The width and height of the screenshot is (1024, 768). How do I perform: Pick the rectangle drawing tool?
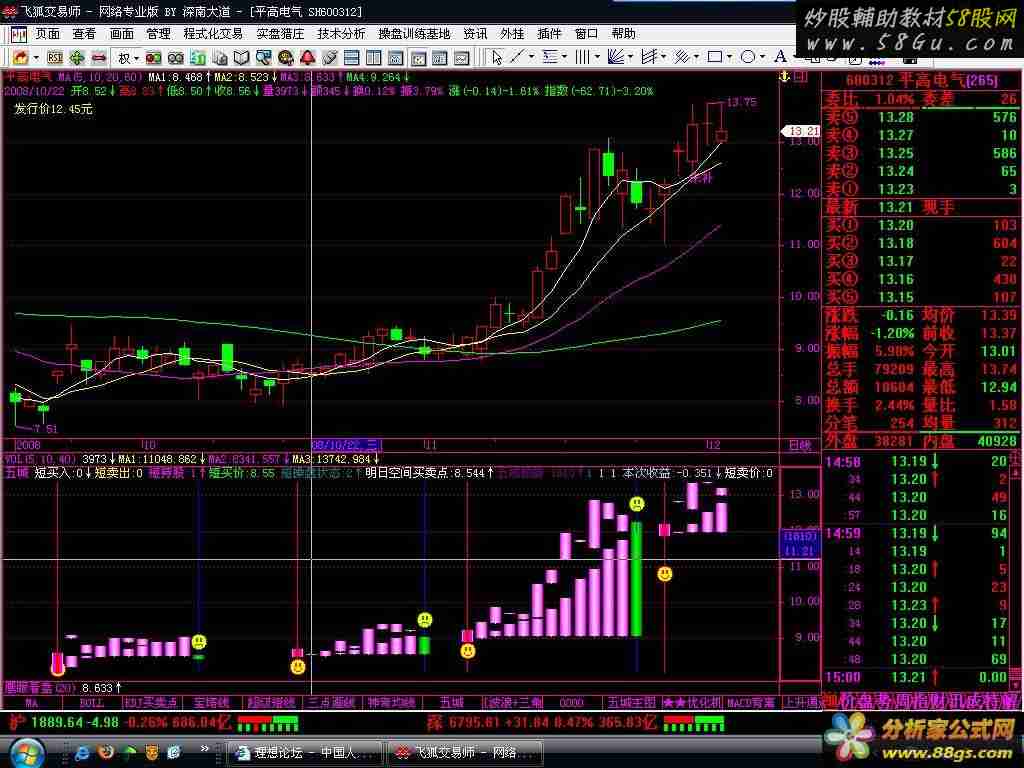(x=714, y=57)
